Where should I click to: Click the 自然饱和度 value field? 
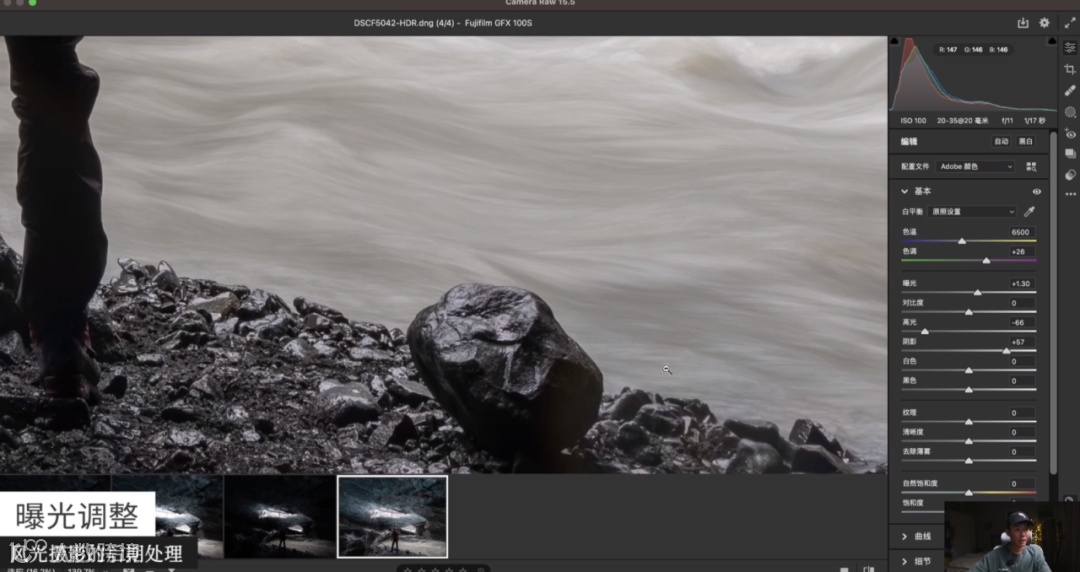click(1020, 484)
